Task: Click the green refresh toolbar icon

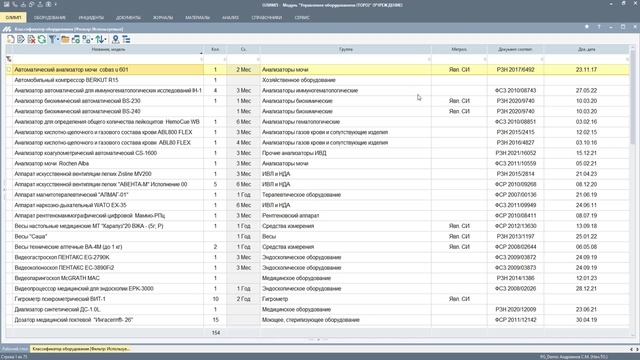Action: (42, 39)
